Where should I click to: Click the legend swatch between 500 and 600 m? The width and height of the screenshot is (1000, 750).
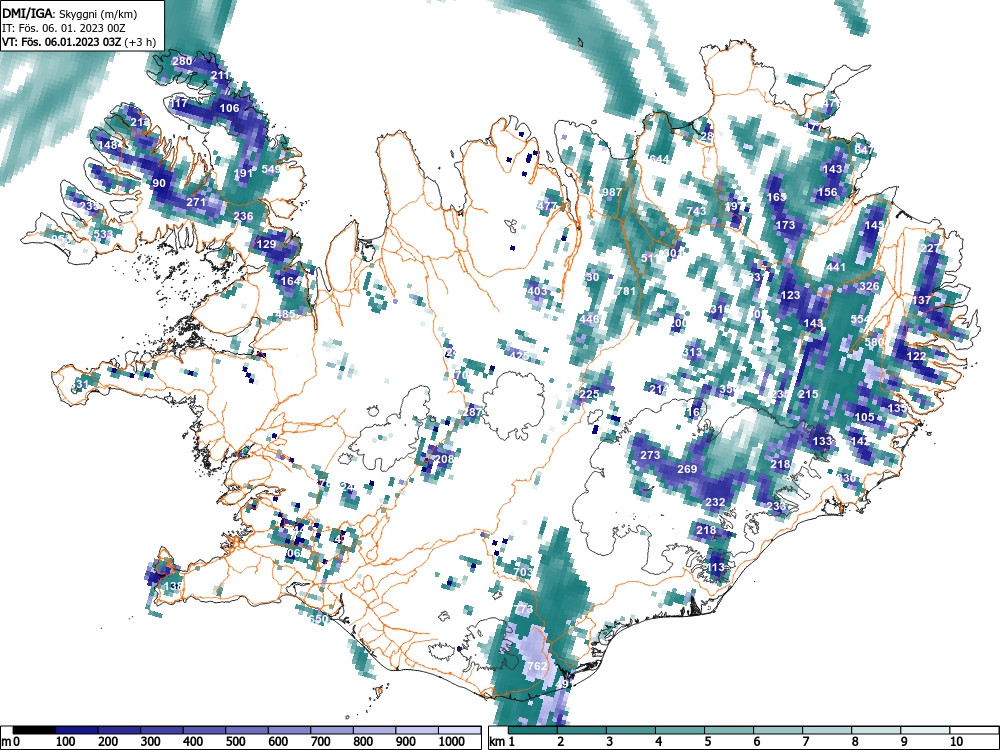pos(247,730)
